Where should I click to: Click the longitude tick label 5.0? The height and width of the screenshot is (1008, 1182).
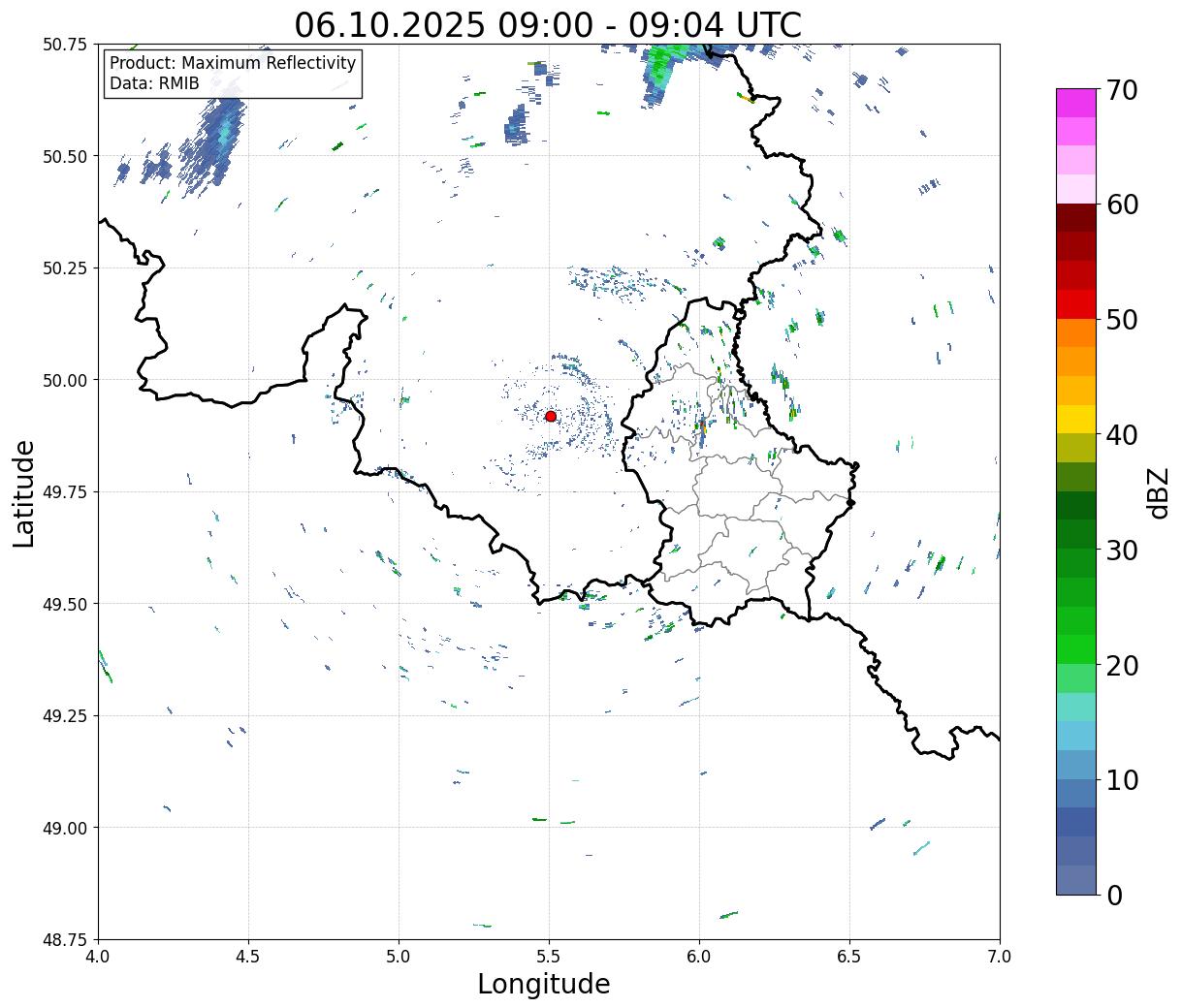tap(399, 957)
